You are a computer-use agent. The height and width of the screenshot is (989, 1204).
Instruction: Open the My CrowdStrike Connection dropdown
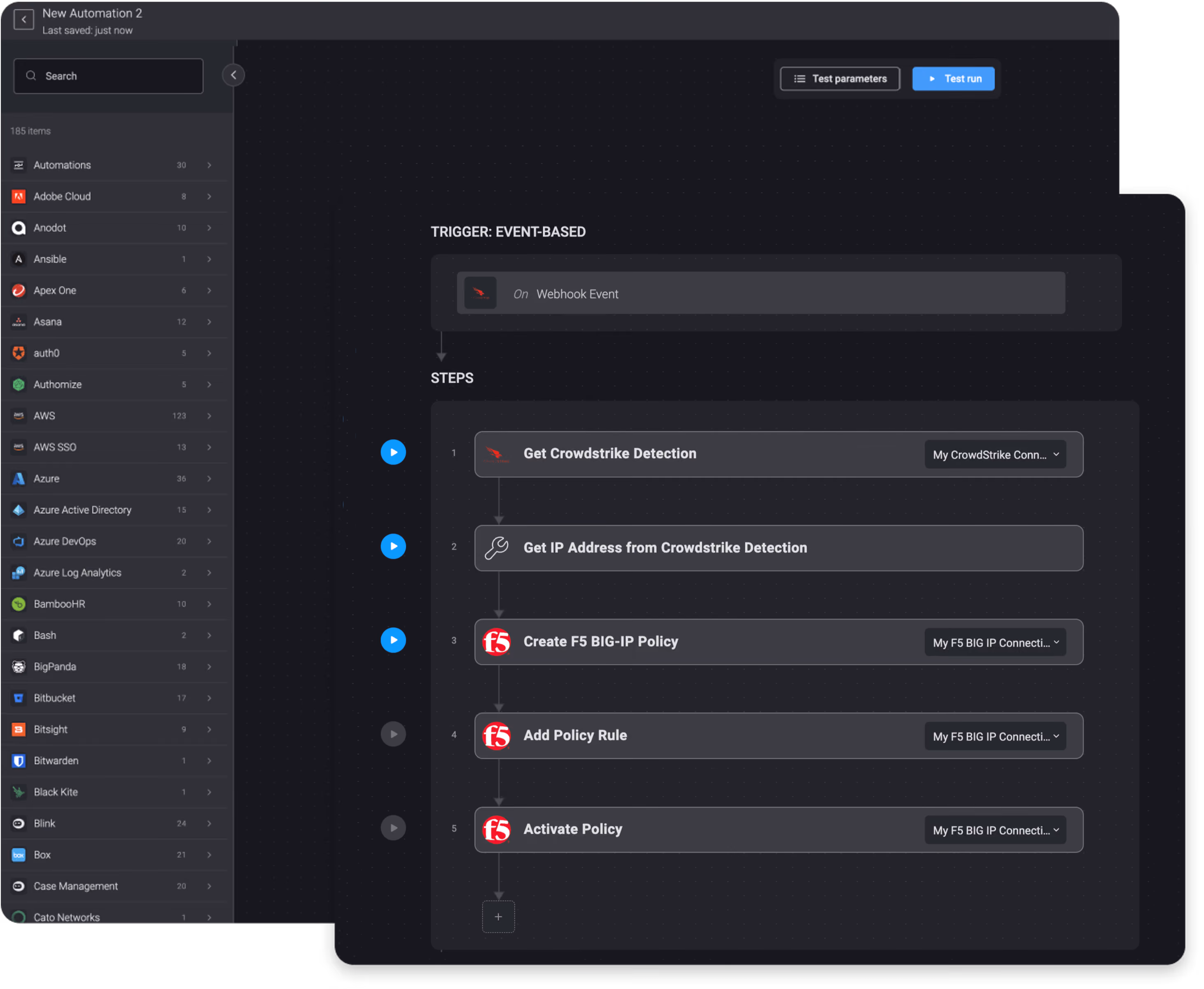pyautogui.click(x=996, y=455)
